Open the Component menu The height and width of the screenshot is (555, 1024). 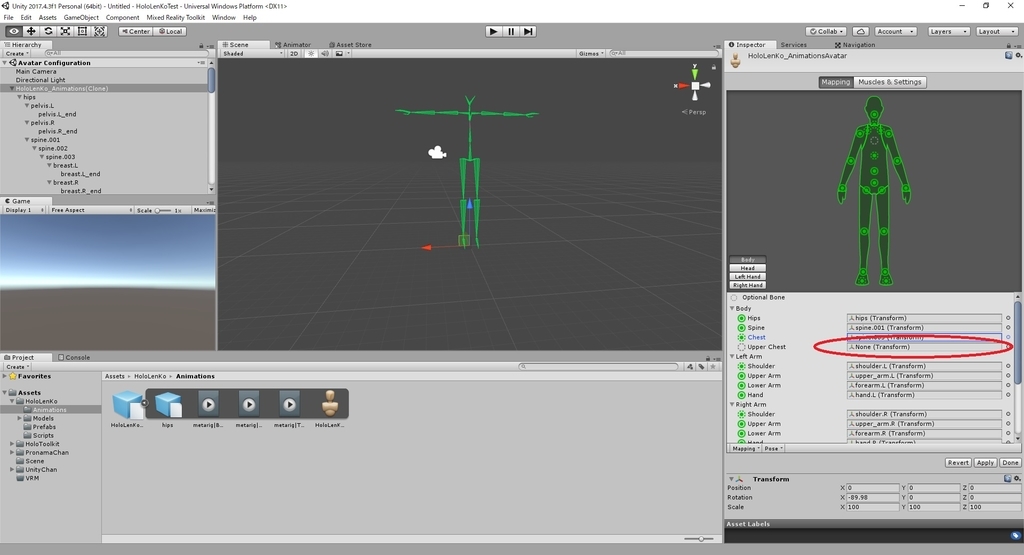122,18
